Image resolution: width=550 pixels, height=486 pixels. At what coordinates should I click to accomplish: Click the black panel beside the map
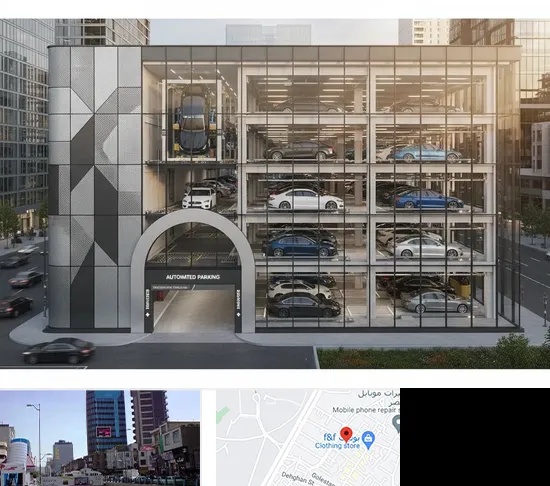pos(475,437)
